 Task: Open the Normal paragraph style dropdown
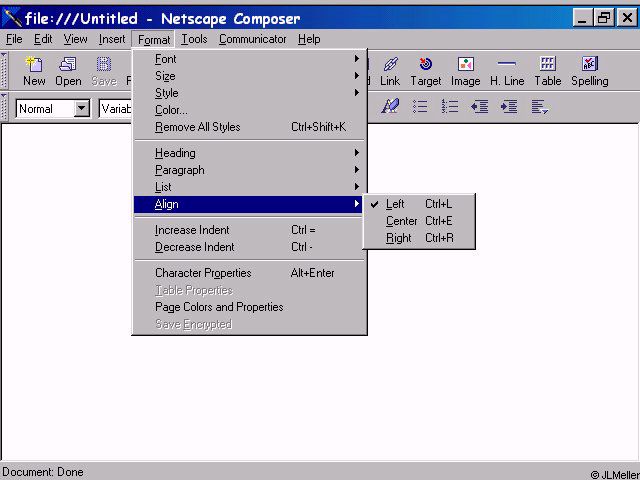click(x=82, y=109)
